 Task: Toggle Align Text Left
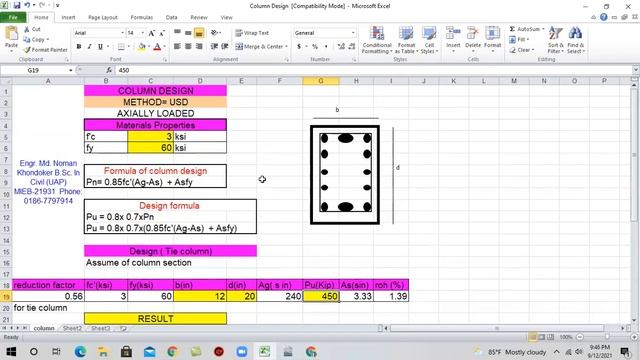[177, 47]
